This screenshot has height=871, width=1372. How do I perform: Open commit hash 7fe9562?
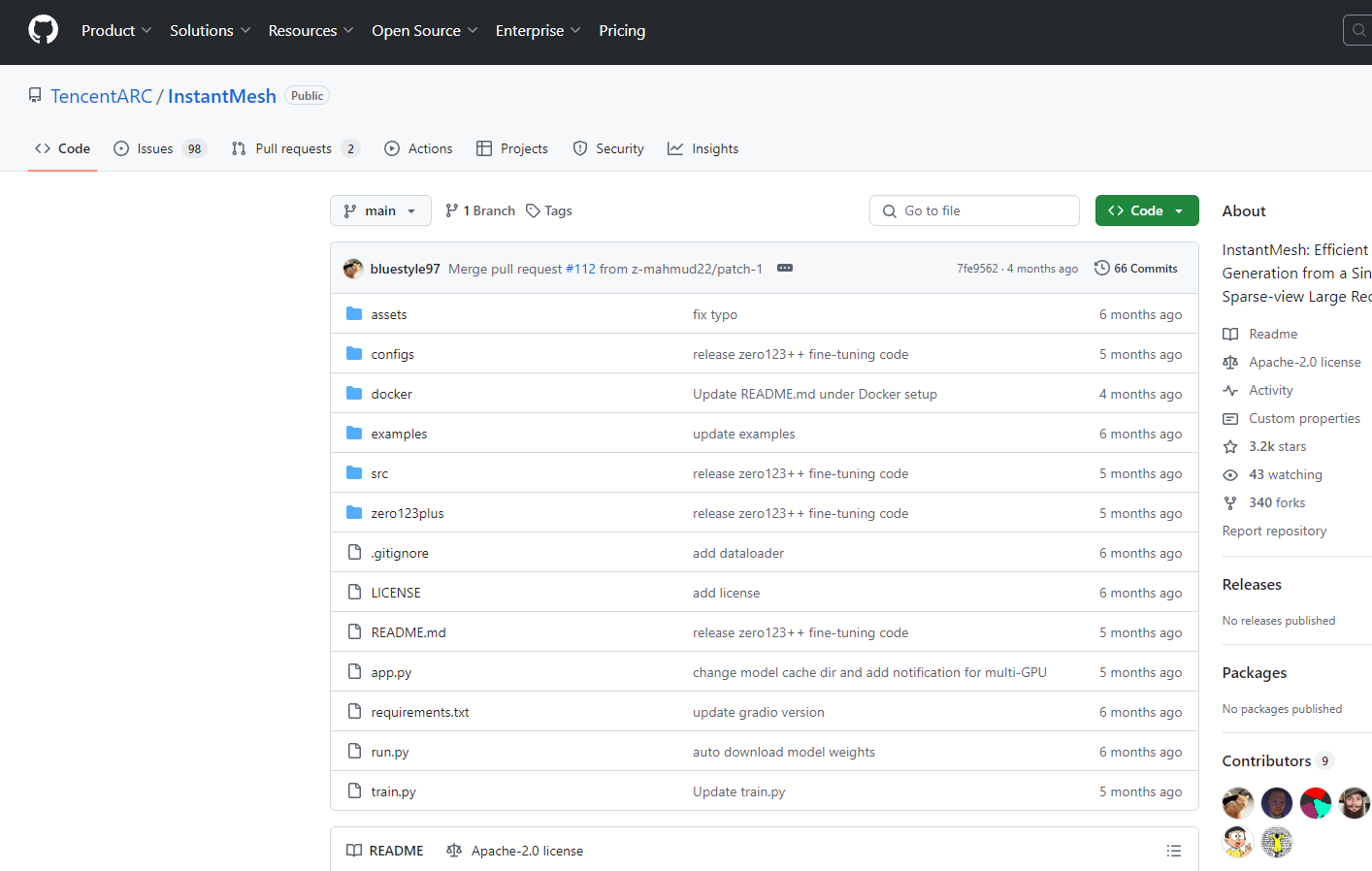coord(977,269)
